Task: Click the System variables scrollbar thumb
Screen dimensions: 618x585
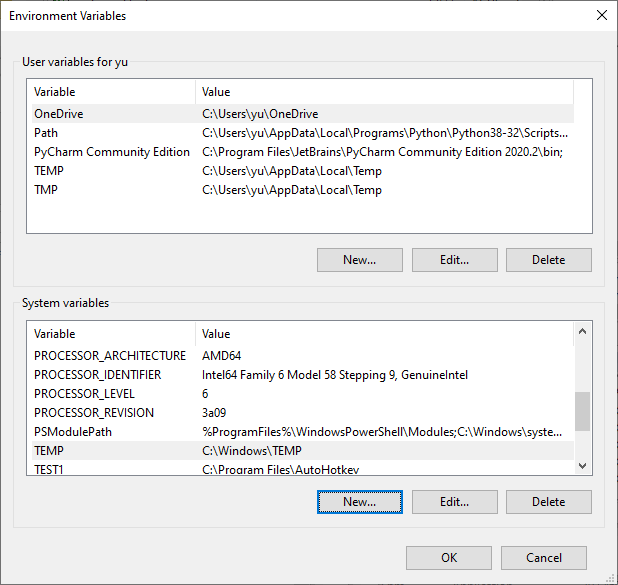Action: point(582,411)
